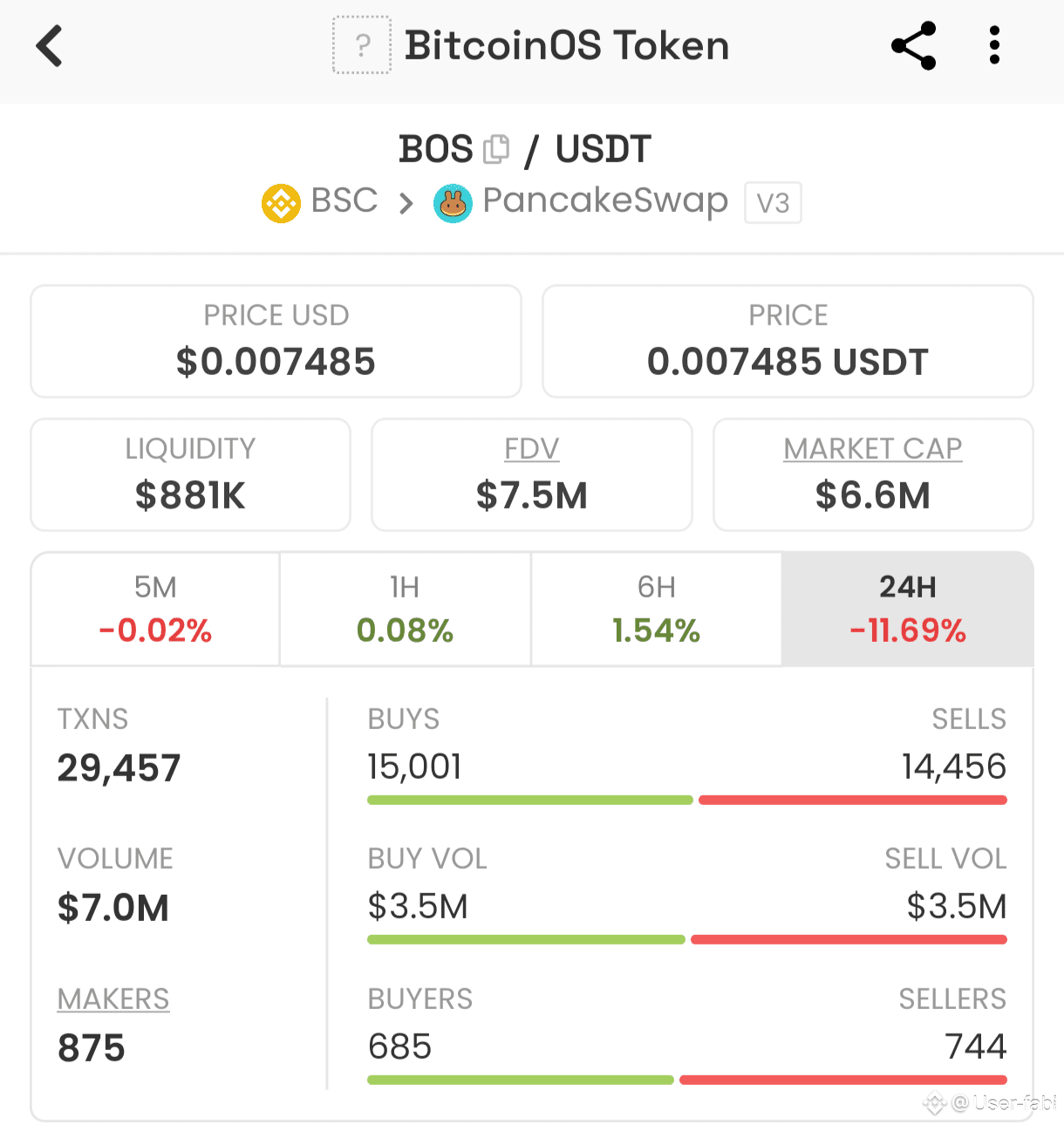Tap the token placeholder question-mark image

pyautogui.click(x=362, y=45)
